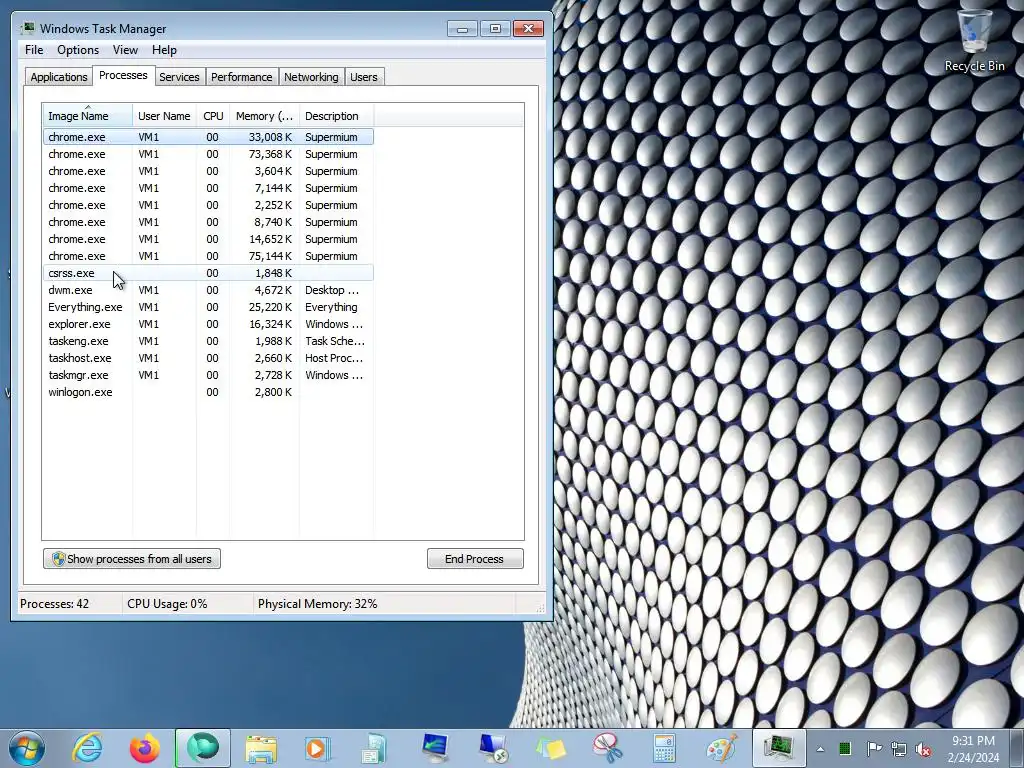Open the File menu
This screenshot has height=768, width=1024.
point(34,50)
